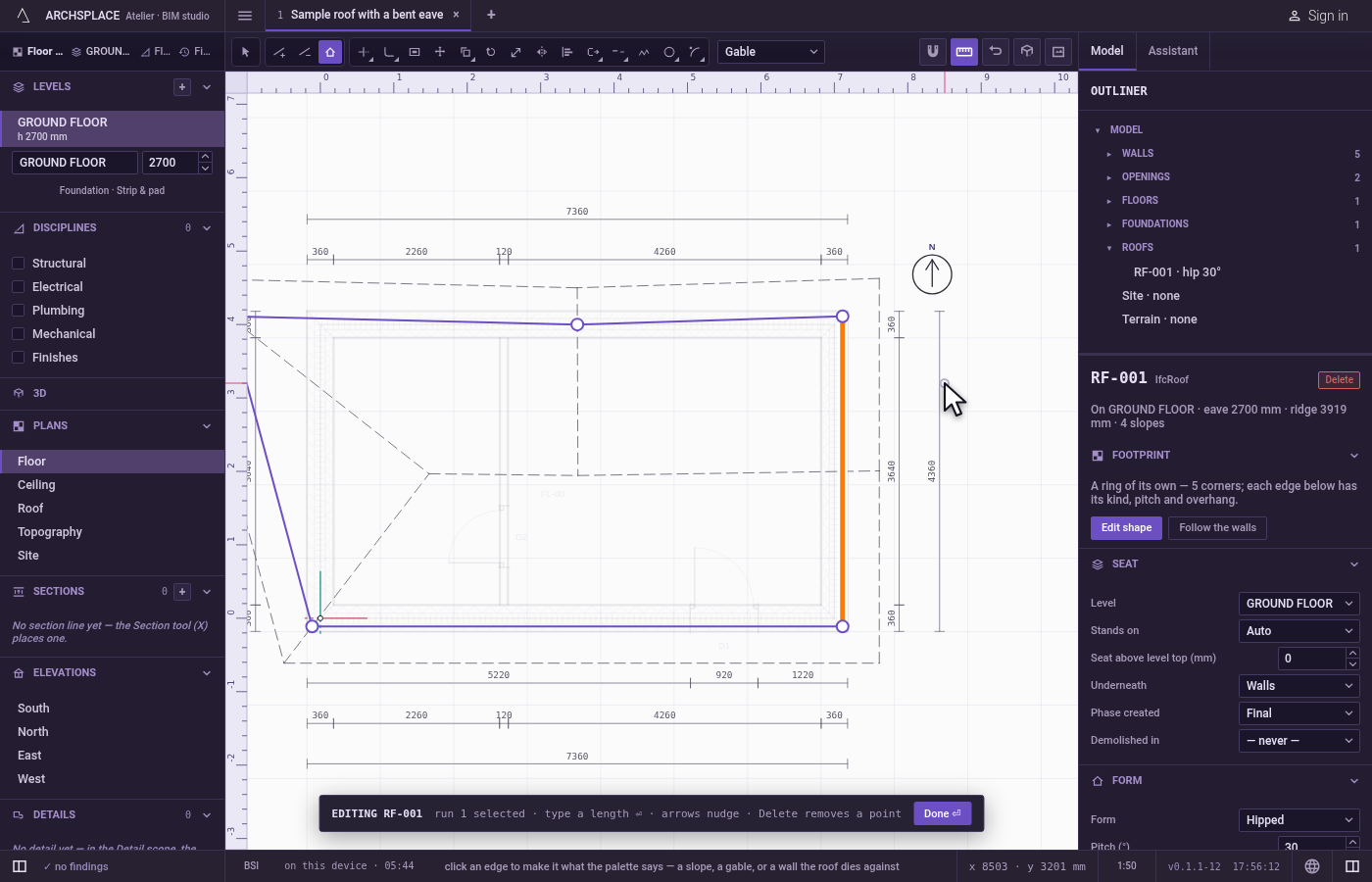
Task: Collapse the ROOFS tree node
Action: 1109,248
